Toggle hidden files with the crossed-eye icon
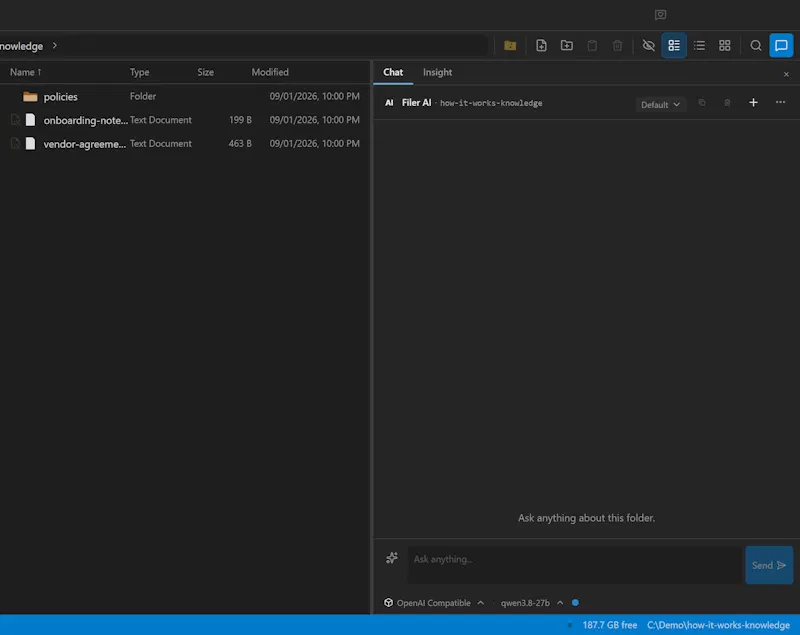The height and width of the screenshot is (635, 800). click(648, 45)
